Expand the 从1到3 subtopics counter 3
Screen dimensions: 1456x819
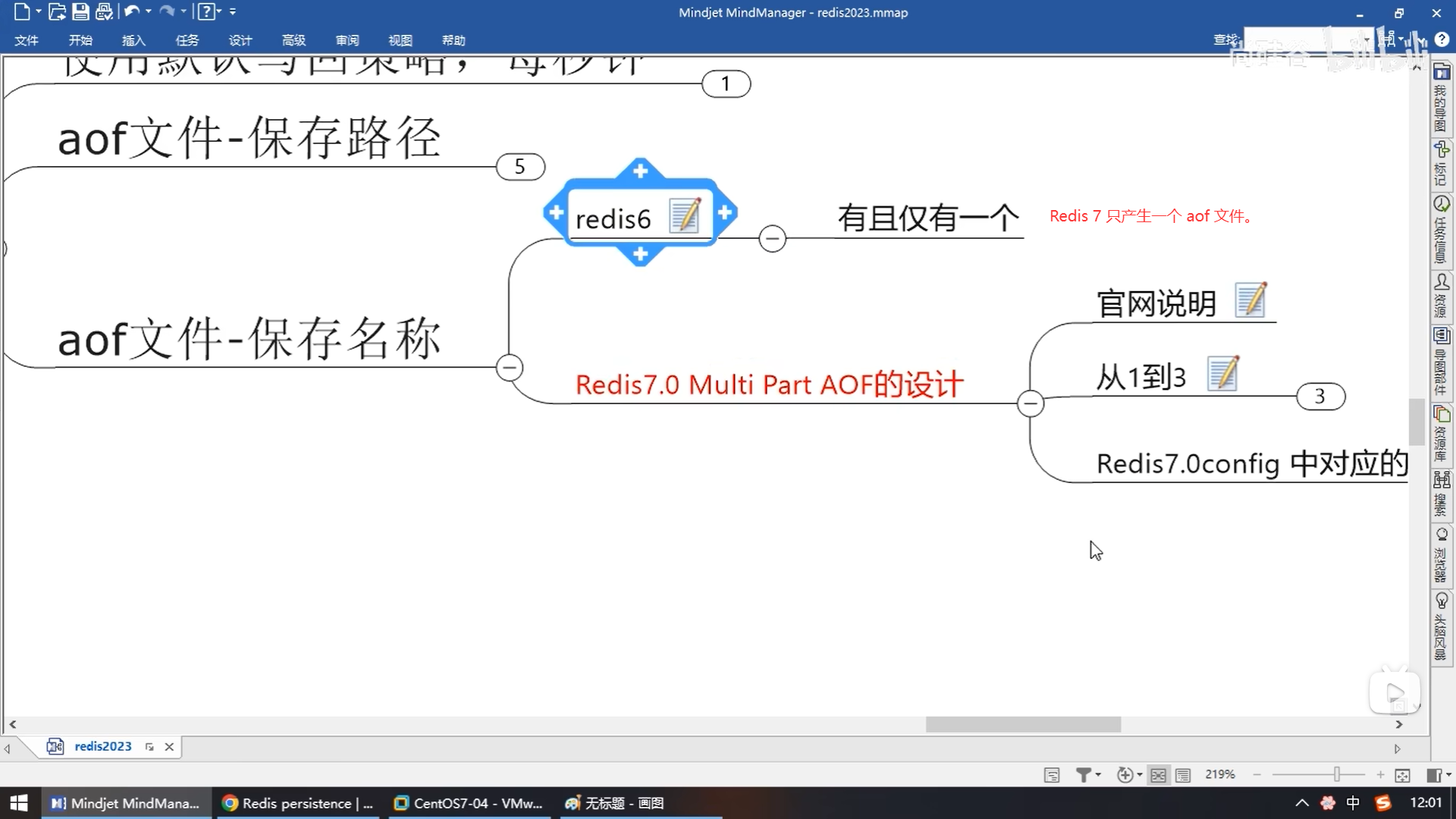point(1320,397)
